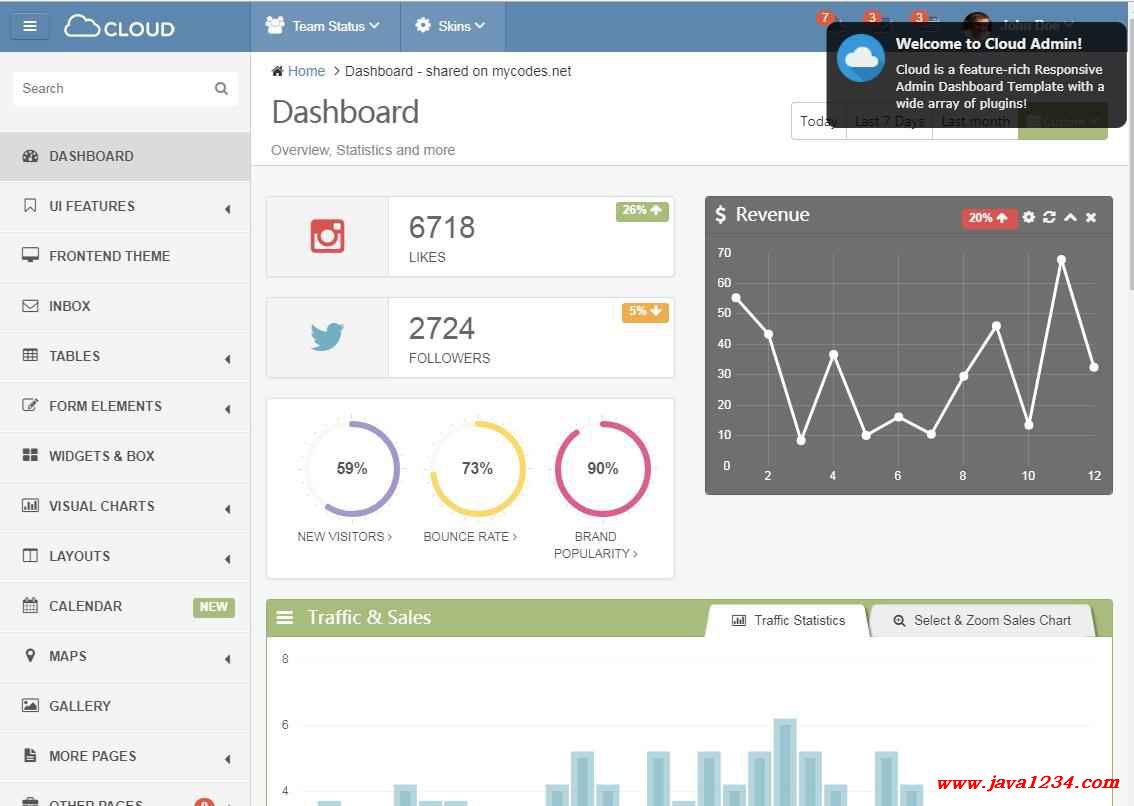Open the NEW VISITORS link
Screen dimensions: 1134x806
(x=344, y=536)
